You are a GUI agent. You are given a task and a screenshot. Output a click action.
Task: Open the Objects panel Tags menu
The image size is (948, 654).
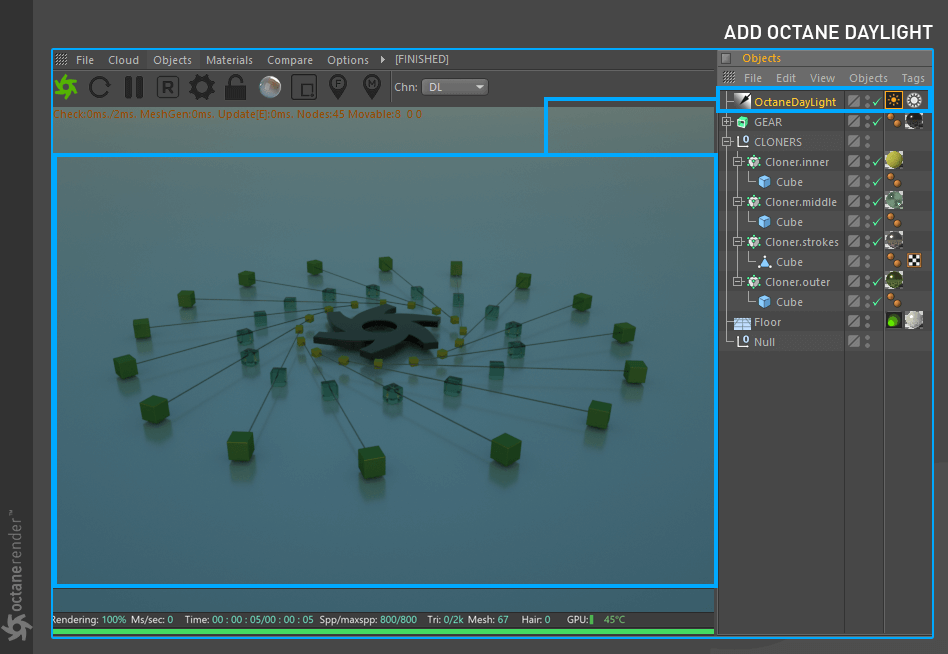pos(913,78)
